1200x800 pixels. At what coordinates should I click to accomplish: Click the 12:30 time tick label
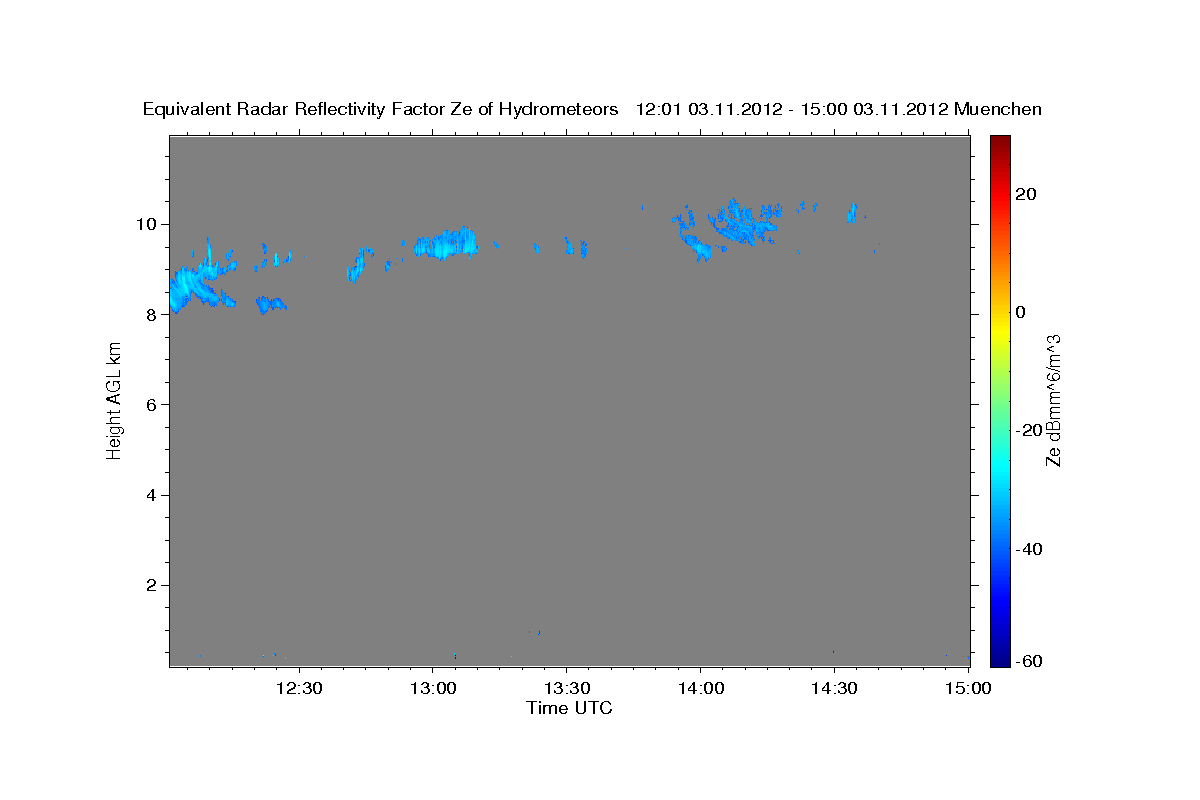(x=299, y=689)
